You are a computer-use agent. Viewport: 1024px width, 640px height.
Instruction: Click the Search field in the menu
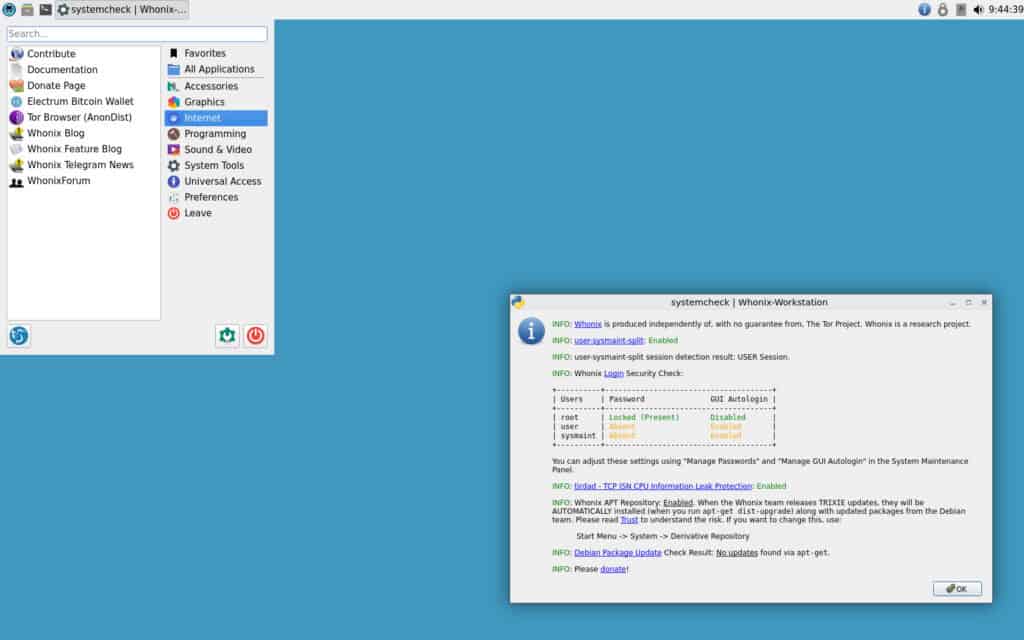[135, 33]
